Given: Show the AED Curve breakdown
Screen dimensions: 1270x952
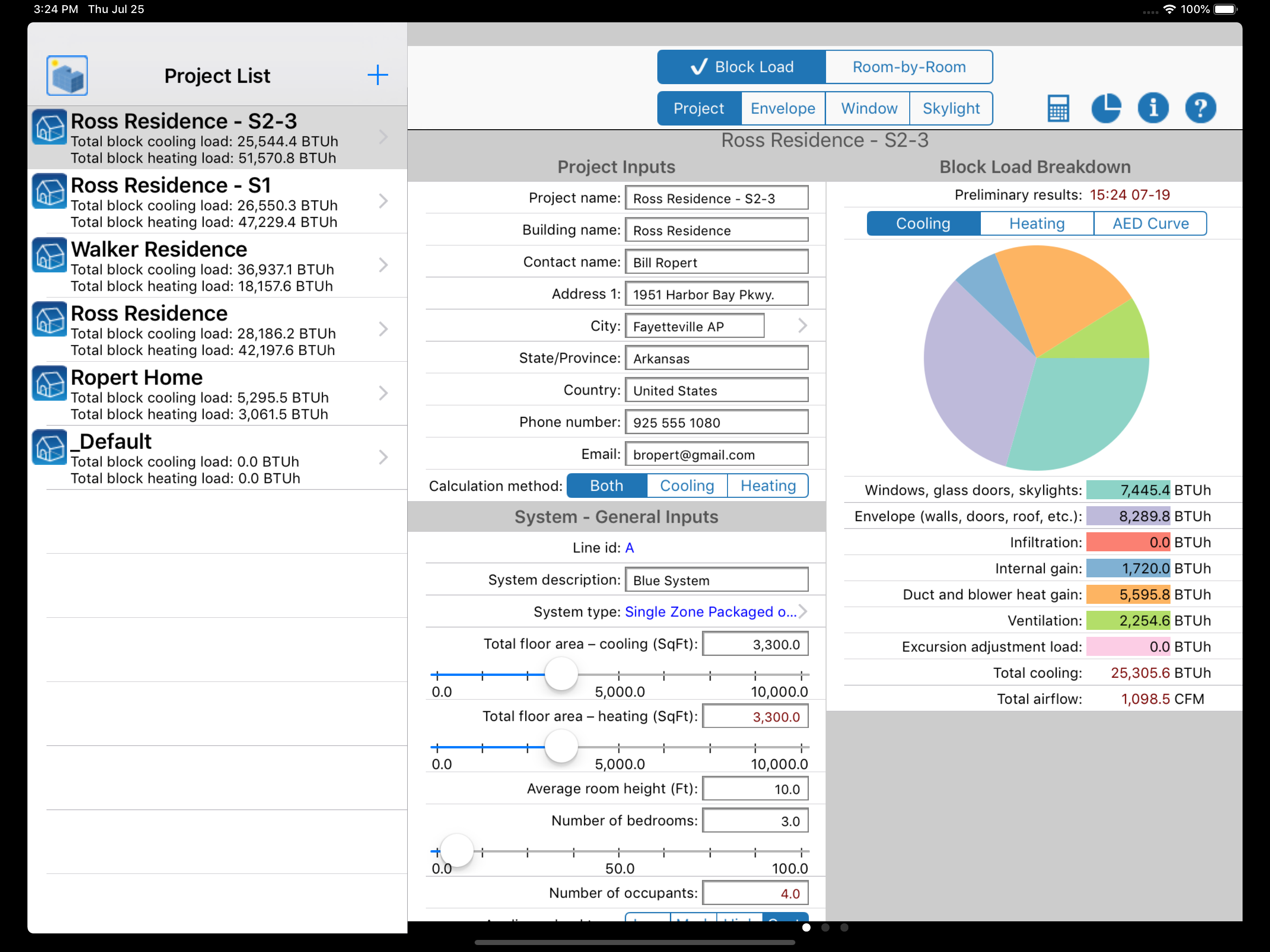Looking at the screenshot, I should [x=1150, y=224].
